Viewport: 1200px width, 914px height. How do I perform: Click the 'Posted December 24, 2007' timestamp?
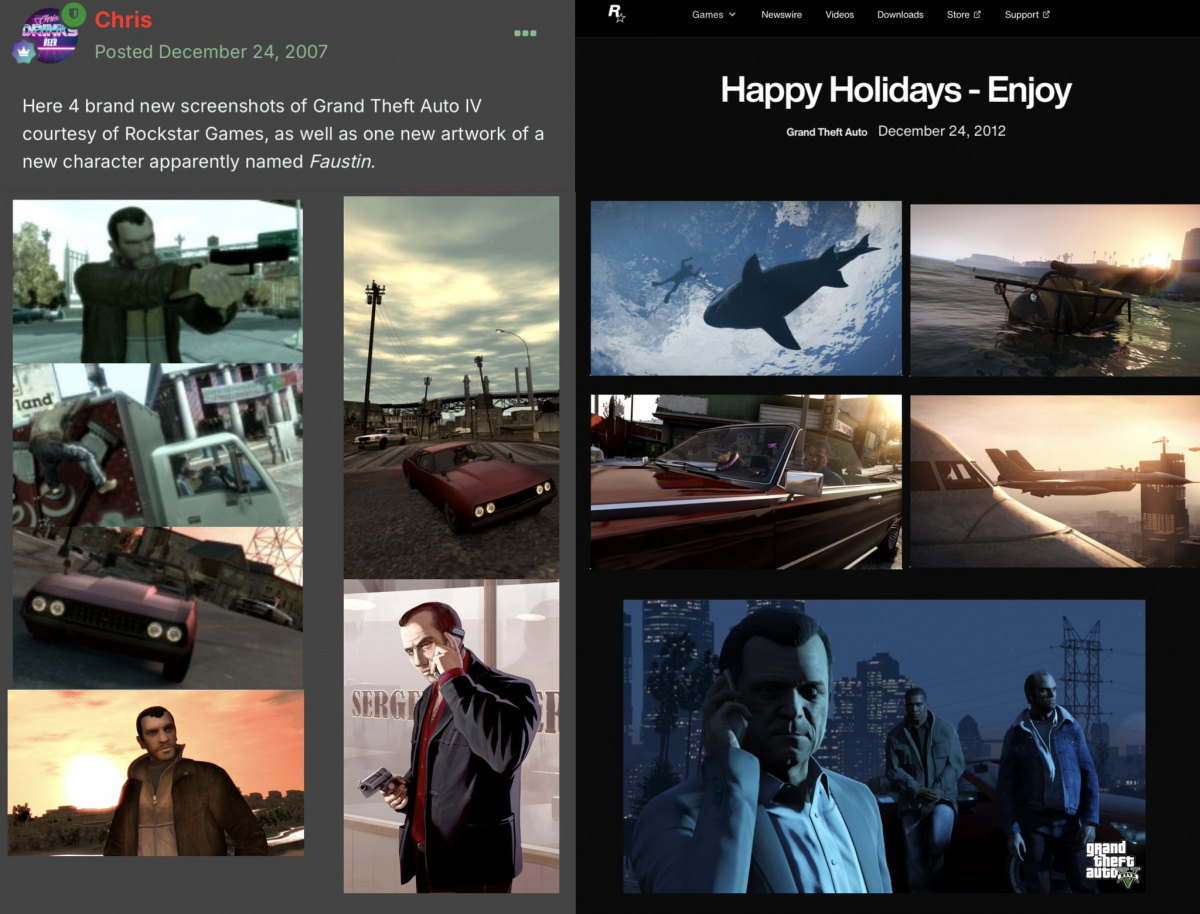(x=211, y=51)
